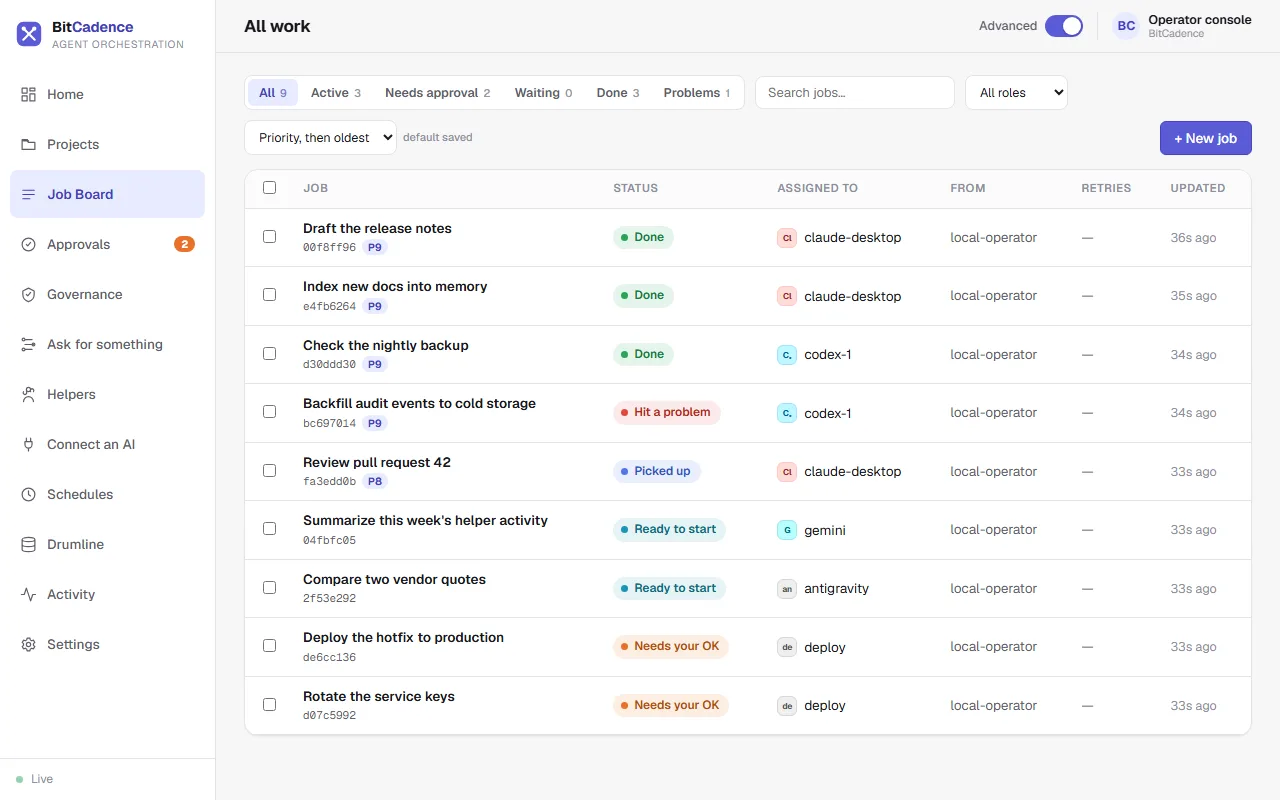1280x800 pixels.
Task: Click the antigravity agent avatar
Action: 787,588
